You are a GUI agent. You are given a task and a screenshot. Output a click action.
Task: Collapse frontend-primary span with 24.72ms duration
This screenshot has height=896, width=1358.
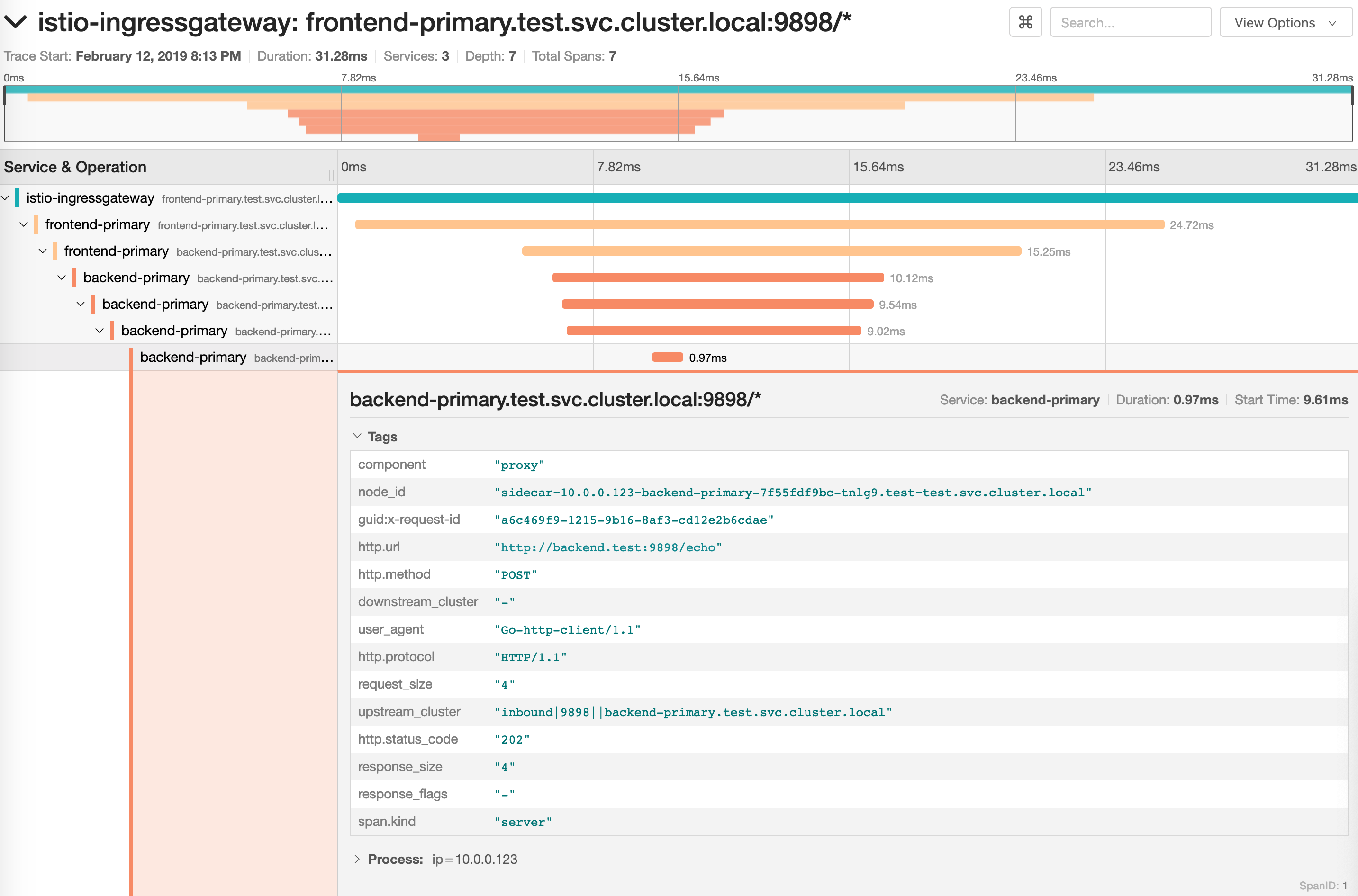click(x=24, y=224)
